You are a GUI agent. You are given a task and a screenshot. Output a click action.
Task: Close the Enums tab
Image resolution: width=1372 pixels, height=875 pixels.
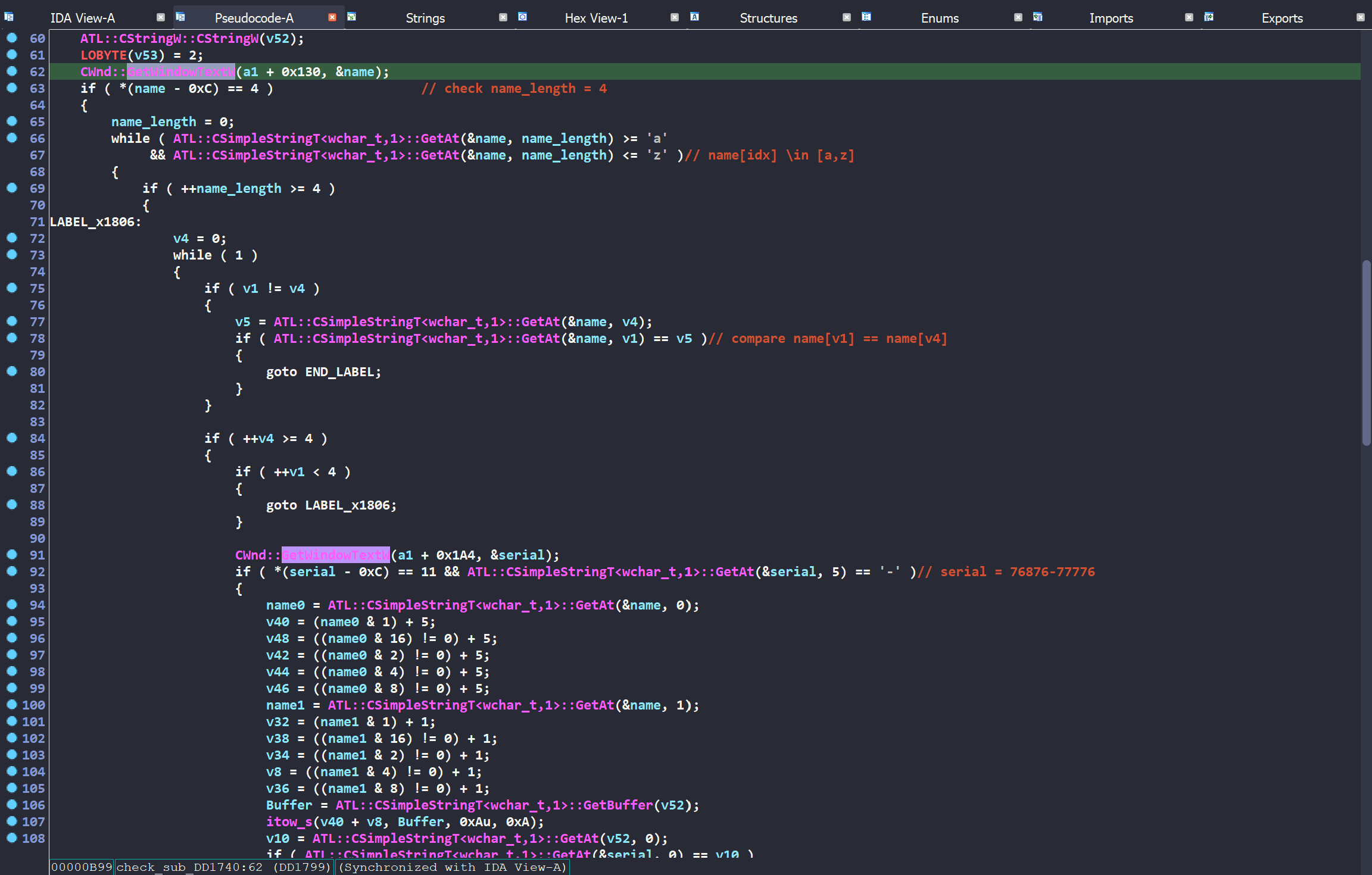pyautogui.click(x=1018, y=17)
